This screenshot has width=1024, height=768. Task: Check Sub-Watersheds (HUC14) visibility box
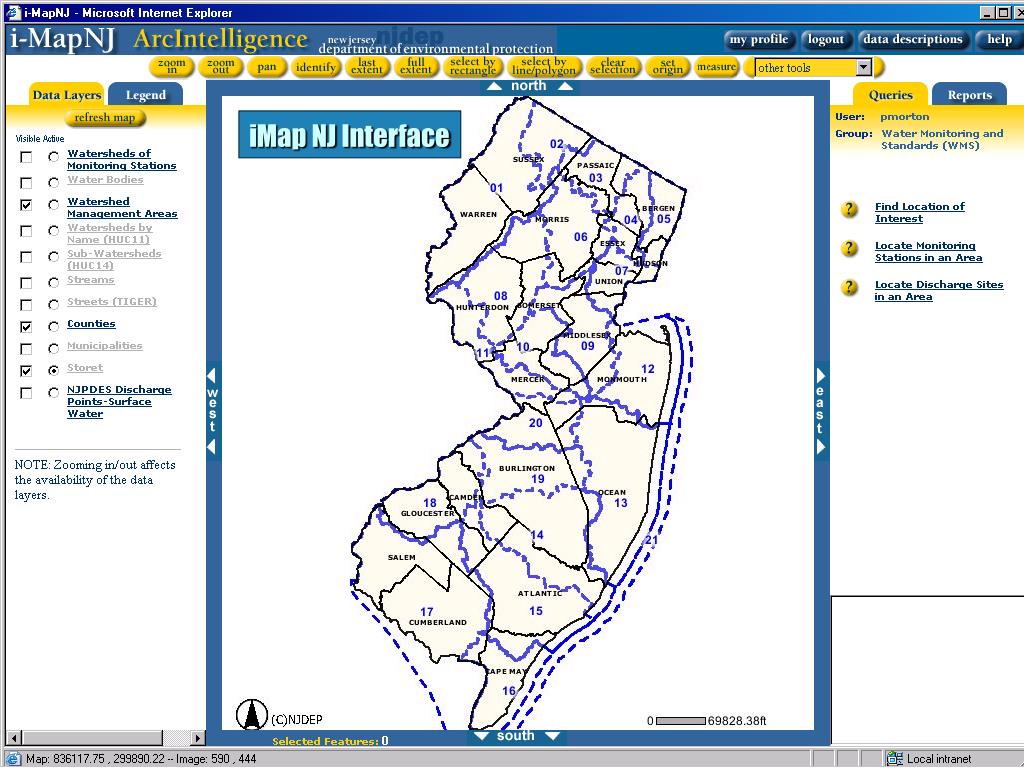26,257
